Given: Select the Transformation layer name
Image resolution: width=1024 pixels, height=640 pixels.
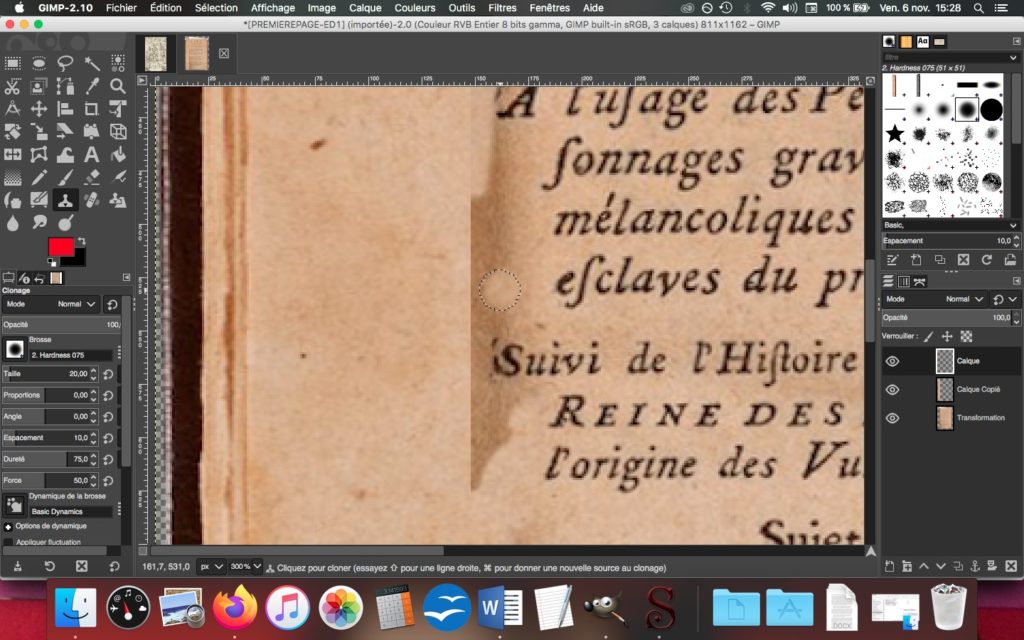Looking at the screenshot, I should [x=980, y=418].
